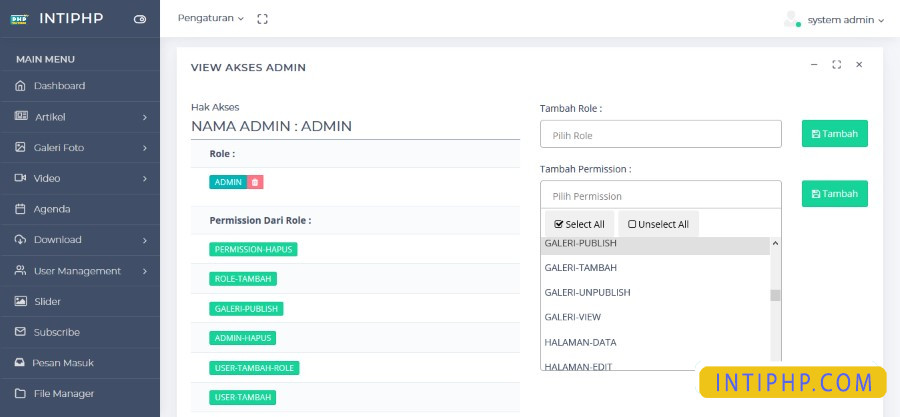Click the Dashboard home icon
The width and height of the screenshot is (900, 417).
pos(20,86)
